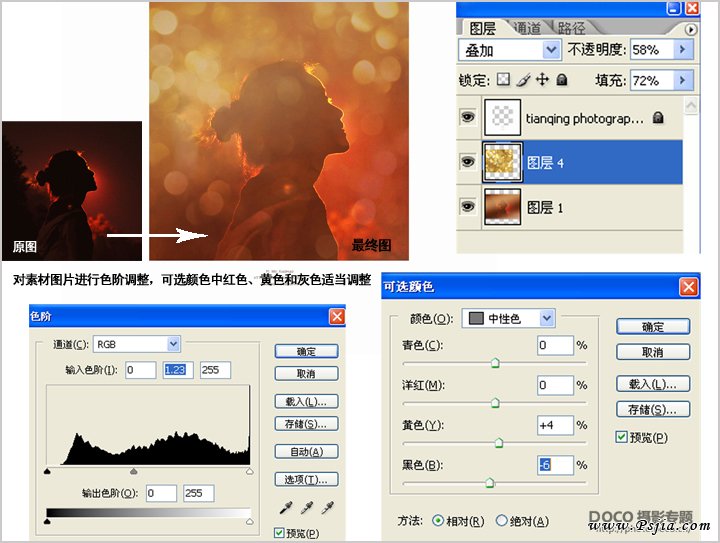Switch to 通道 tab
This screenshot has height=543, width=720.
click(x=527, y=28)
